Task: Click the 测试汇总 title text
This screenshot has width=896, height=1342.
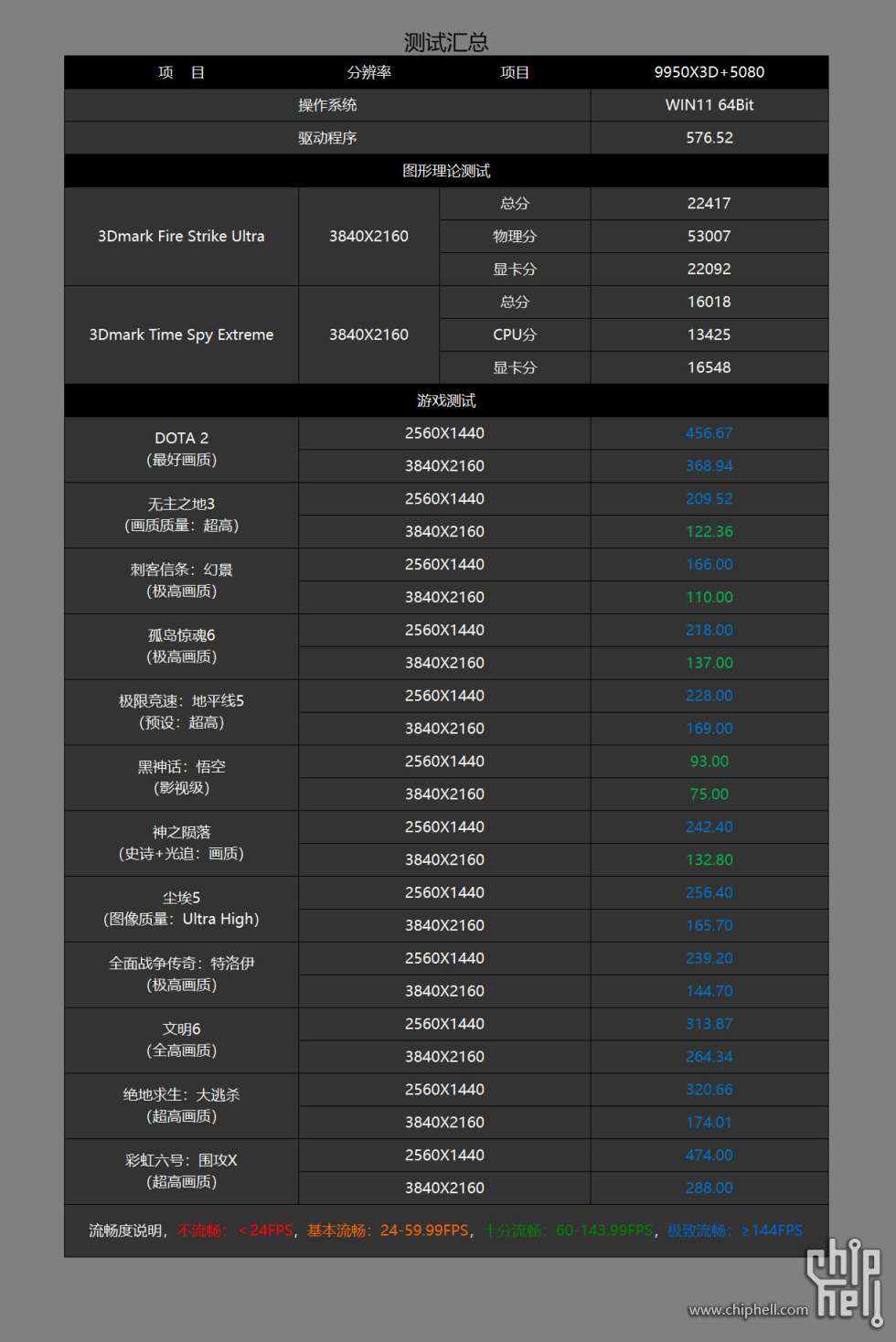Action: [446, 42]
